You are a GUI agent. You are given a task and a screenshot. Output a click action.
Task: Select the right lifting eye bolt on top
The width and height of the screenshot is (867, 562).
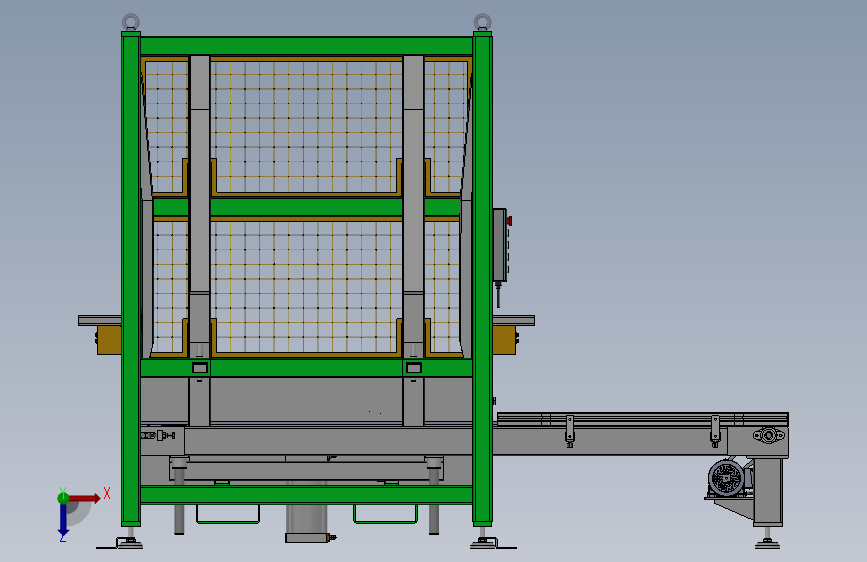(x=482, y=22)
